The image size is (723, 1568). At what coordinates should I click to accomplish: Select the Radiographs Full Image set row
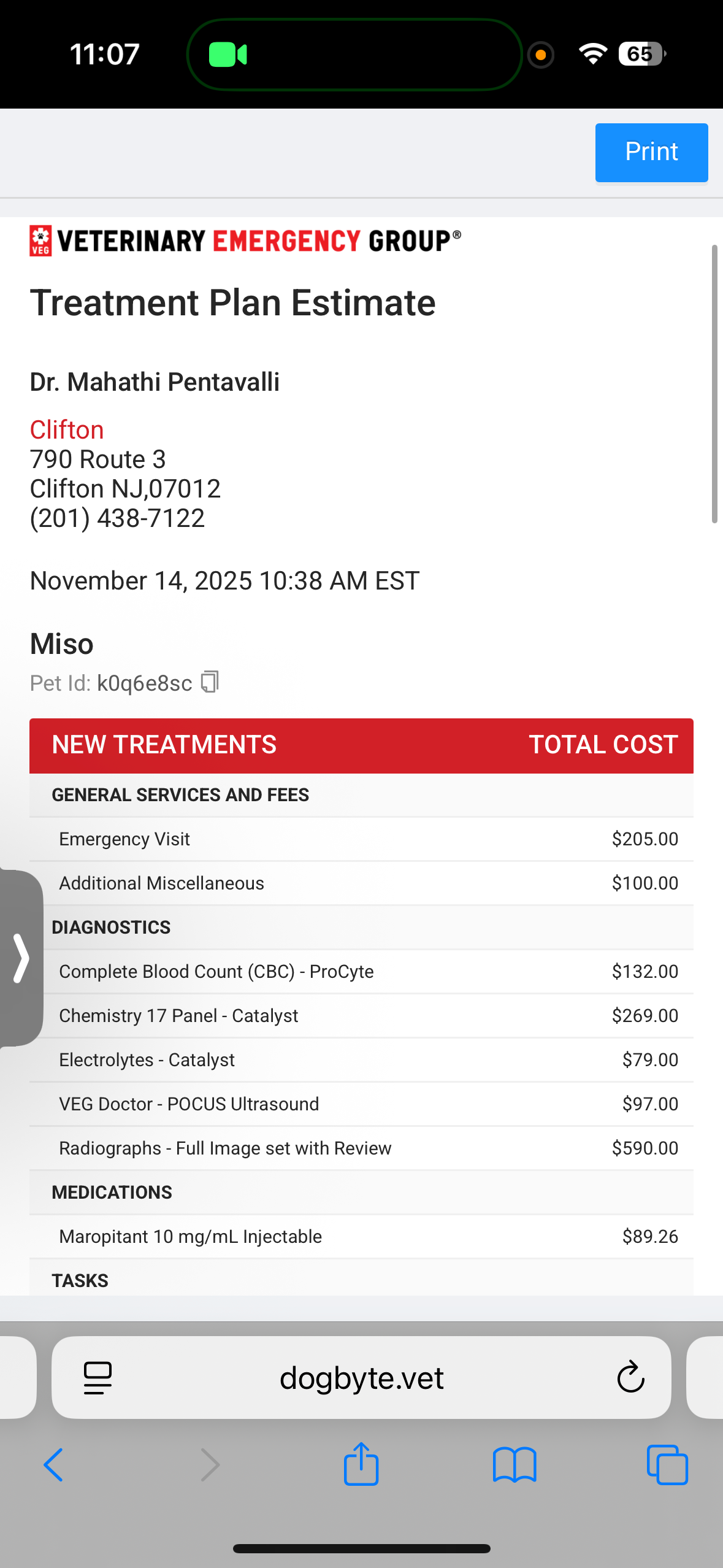tap(361, 1148)
